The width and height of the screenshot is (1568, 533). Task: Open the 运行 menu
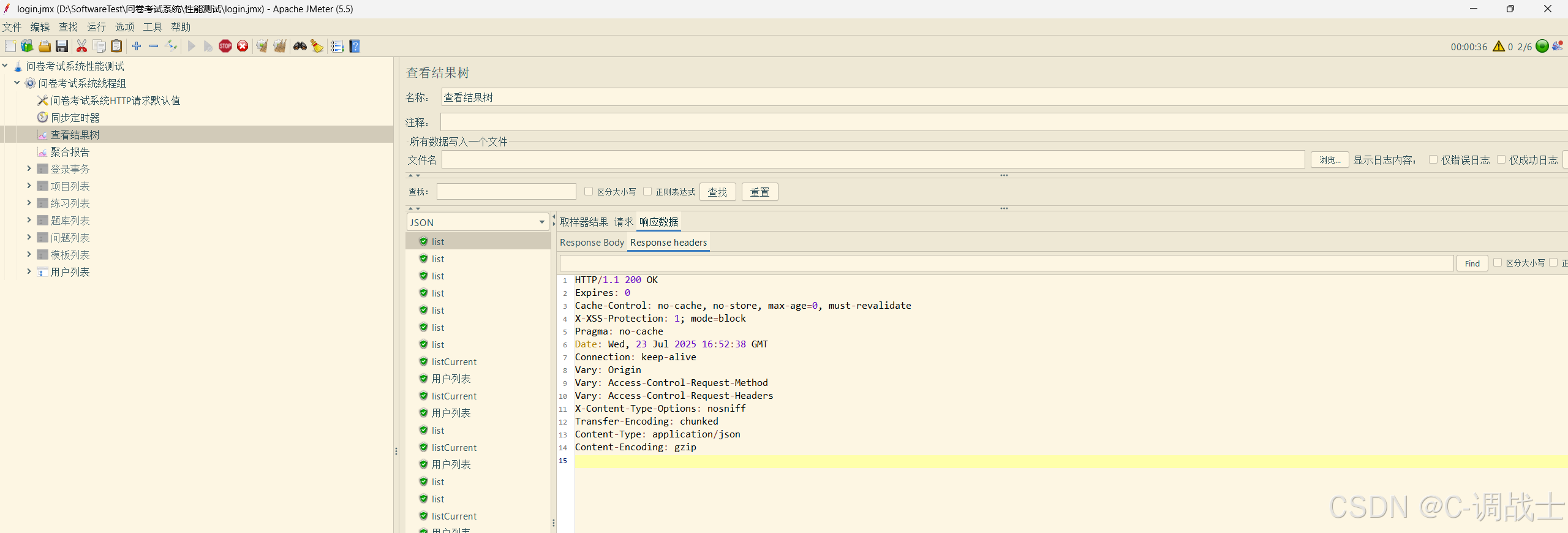click(96, 27)
